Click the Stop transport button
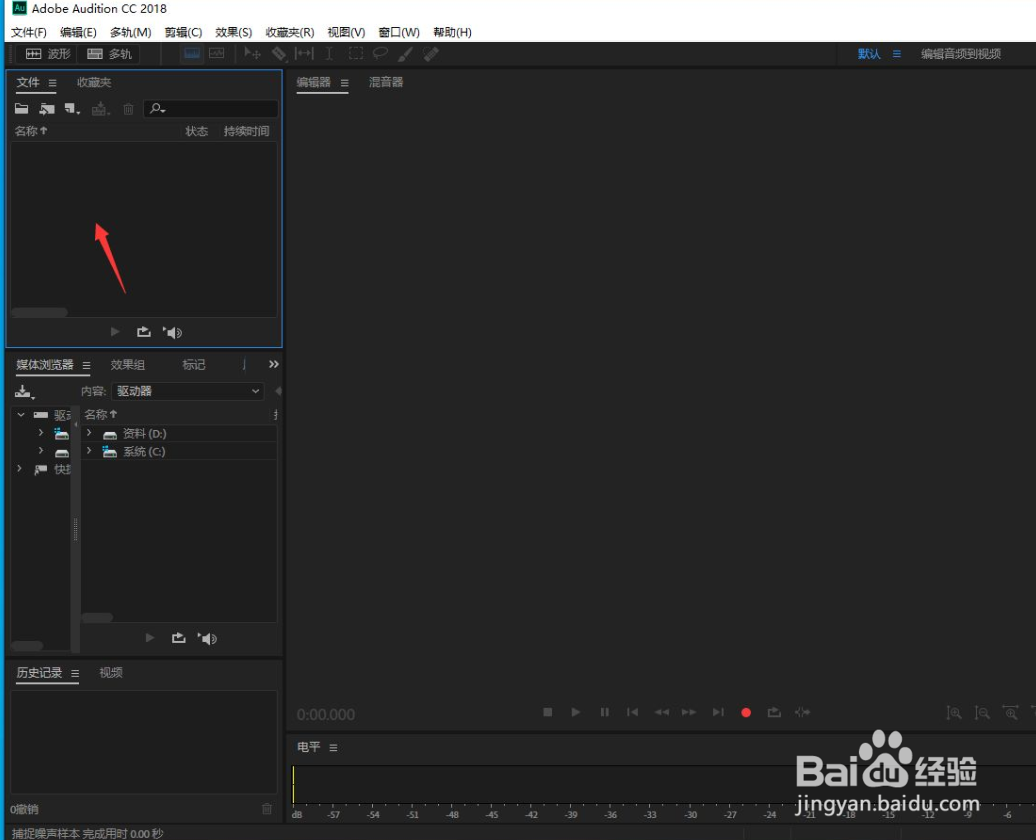 [x=547, y=712]
